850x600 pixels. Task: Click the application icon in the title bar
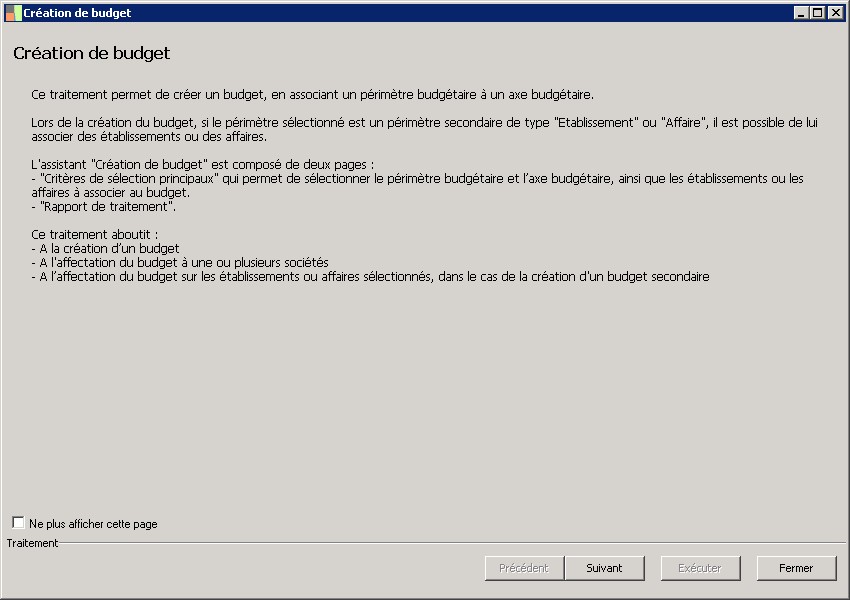(x=13, y=13)
